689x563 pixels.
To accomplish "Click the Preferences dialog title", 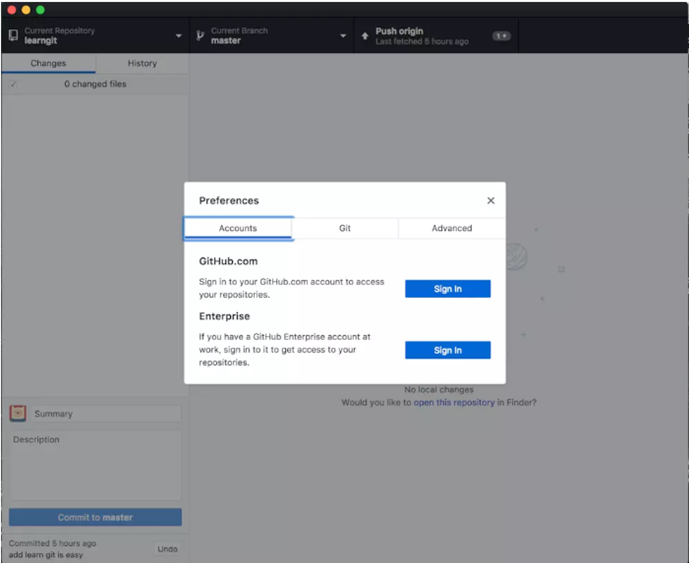I will coord(229,200).
